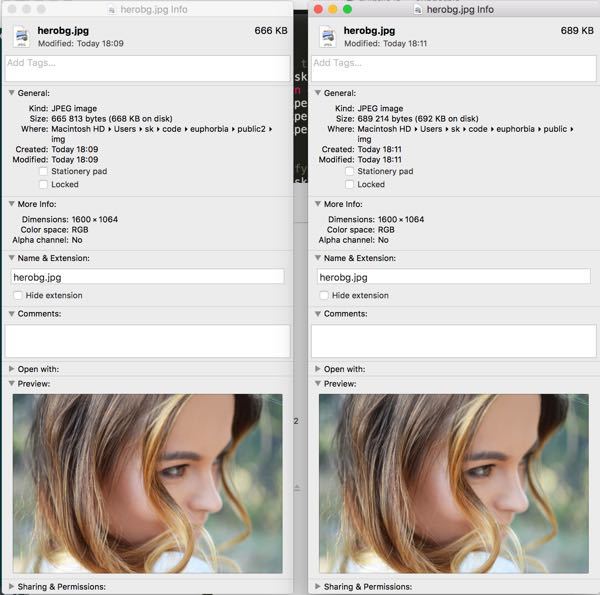
Task: Click the title bar proxy icon of the left herobg.jpg Info window
Action: (x=112, y=10)
